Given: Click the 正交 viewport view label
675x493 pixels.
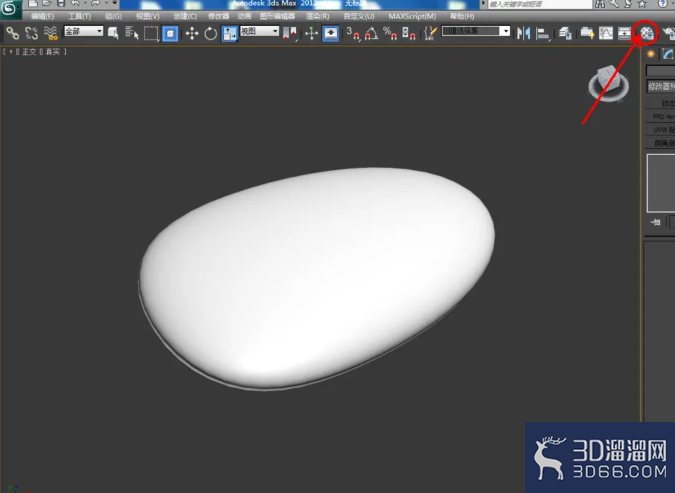Looking at the screenshot, I should click(29, 52).
